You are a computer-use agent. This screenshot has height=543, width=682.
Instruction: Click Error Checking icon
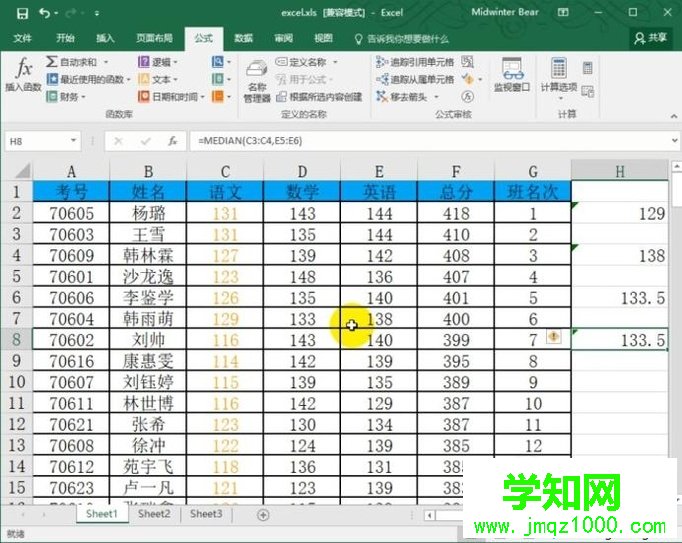[468, 79]
